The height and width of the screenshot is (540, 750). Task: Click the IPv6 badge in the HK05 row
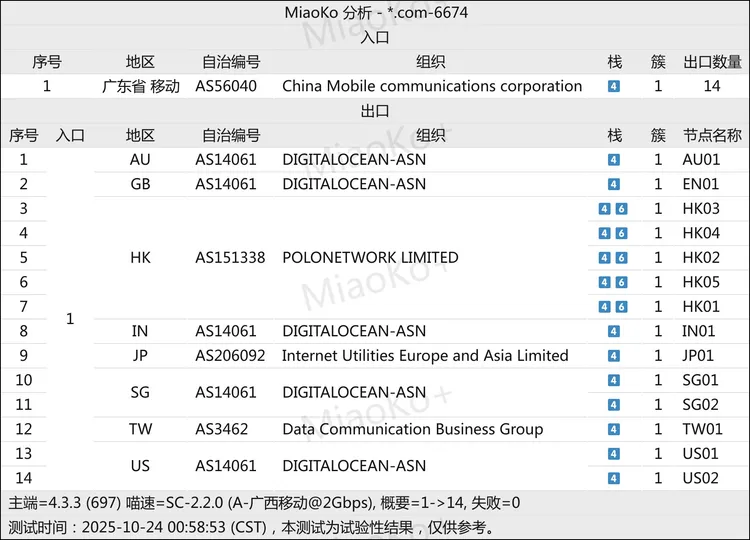621,282
